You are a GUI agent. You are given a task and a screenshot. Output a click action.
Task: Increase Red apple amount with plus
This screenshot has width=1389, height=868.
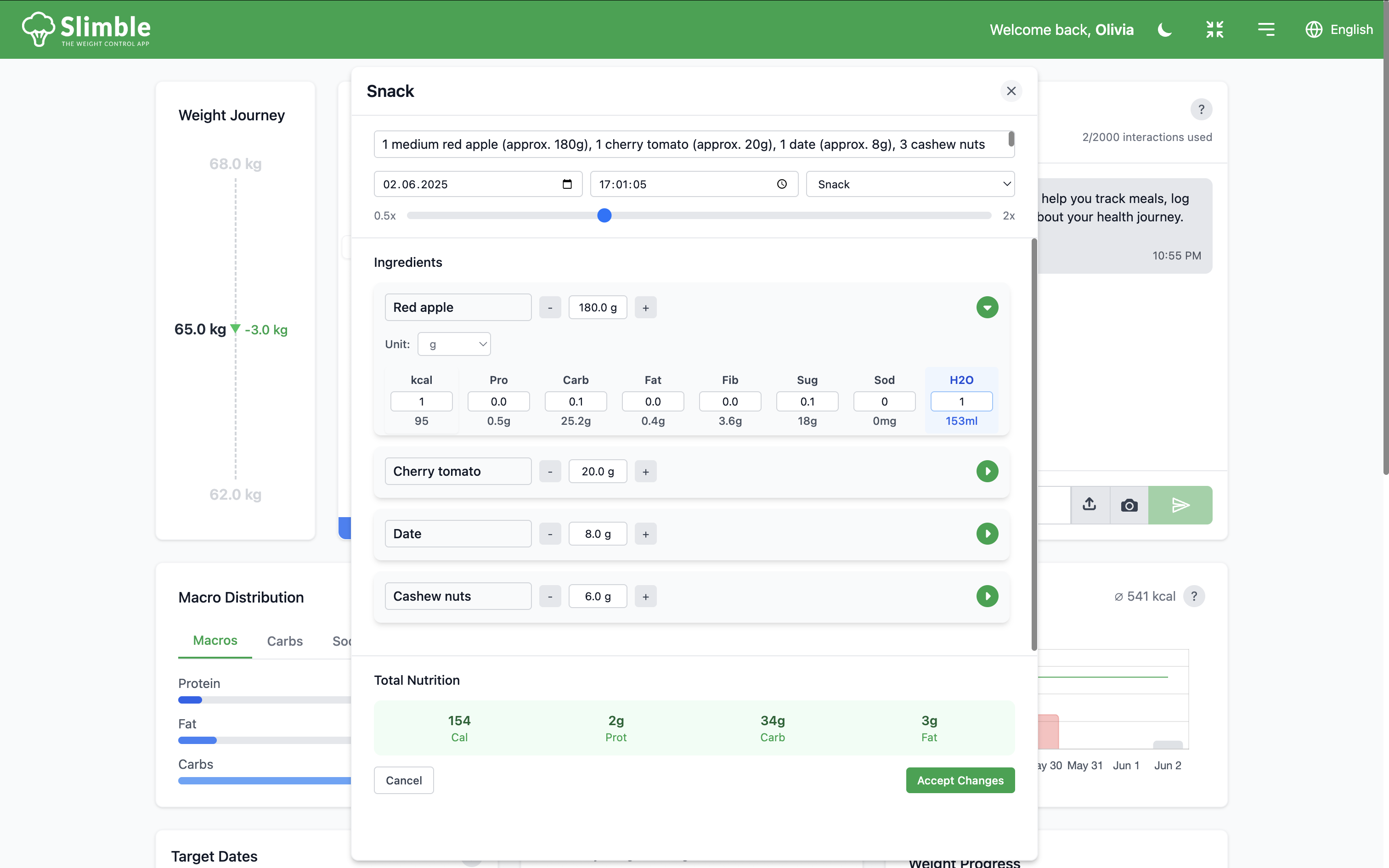(646, 308)
